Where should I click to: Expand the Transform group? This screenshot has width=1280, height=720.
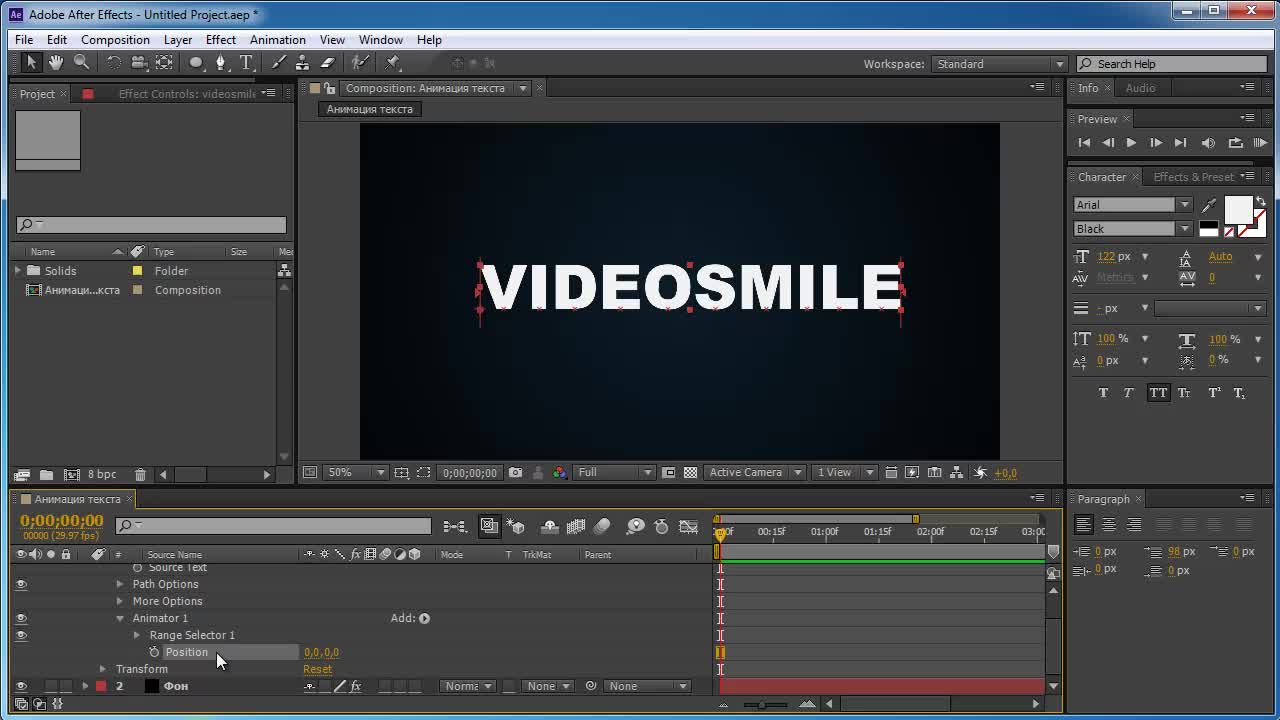pos(103,669)
